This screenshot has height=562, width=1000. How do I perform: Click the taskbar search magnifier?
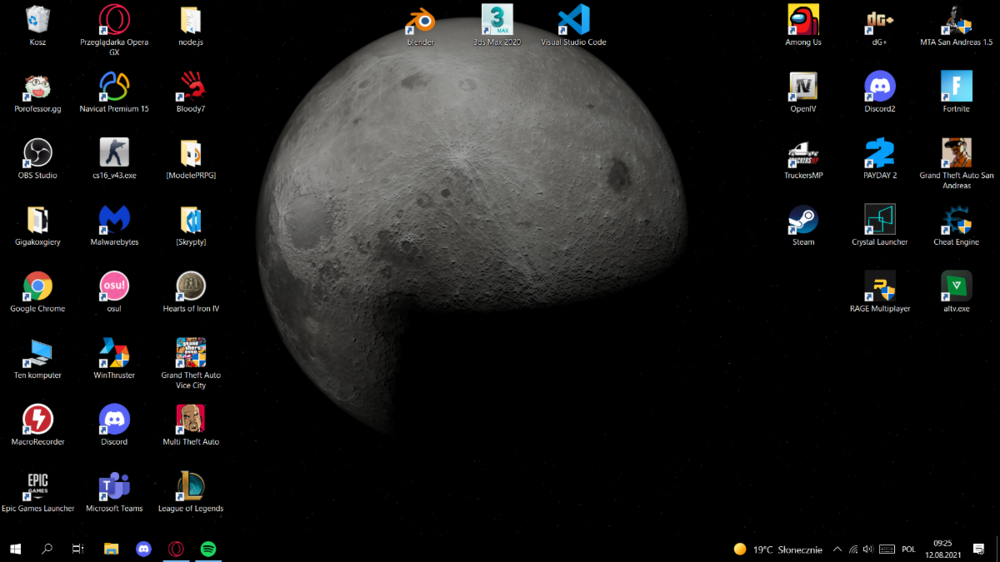pos(47,549)
